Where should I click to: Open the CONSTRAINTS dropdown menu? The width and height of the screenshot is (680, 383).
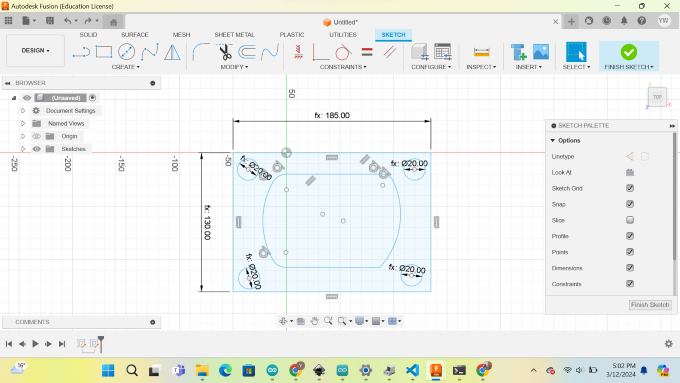[x=343, y=67]
